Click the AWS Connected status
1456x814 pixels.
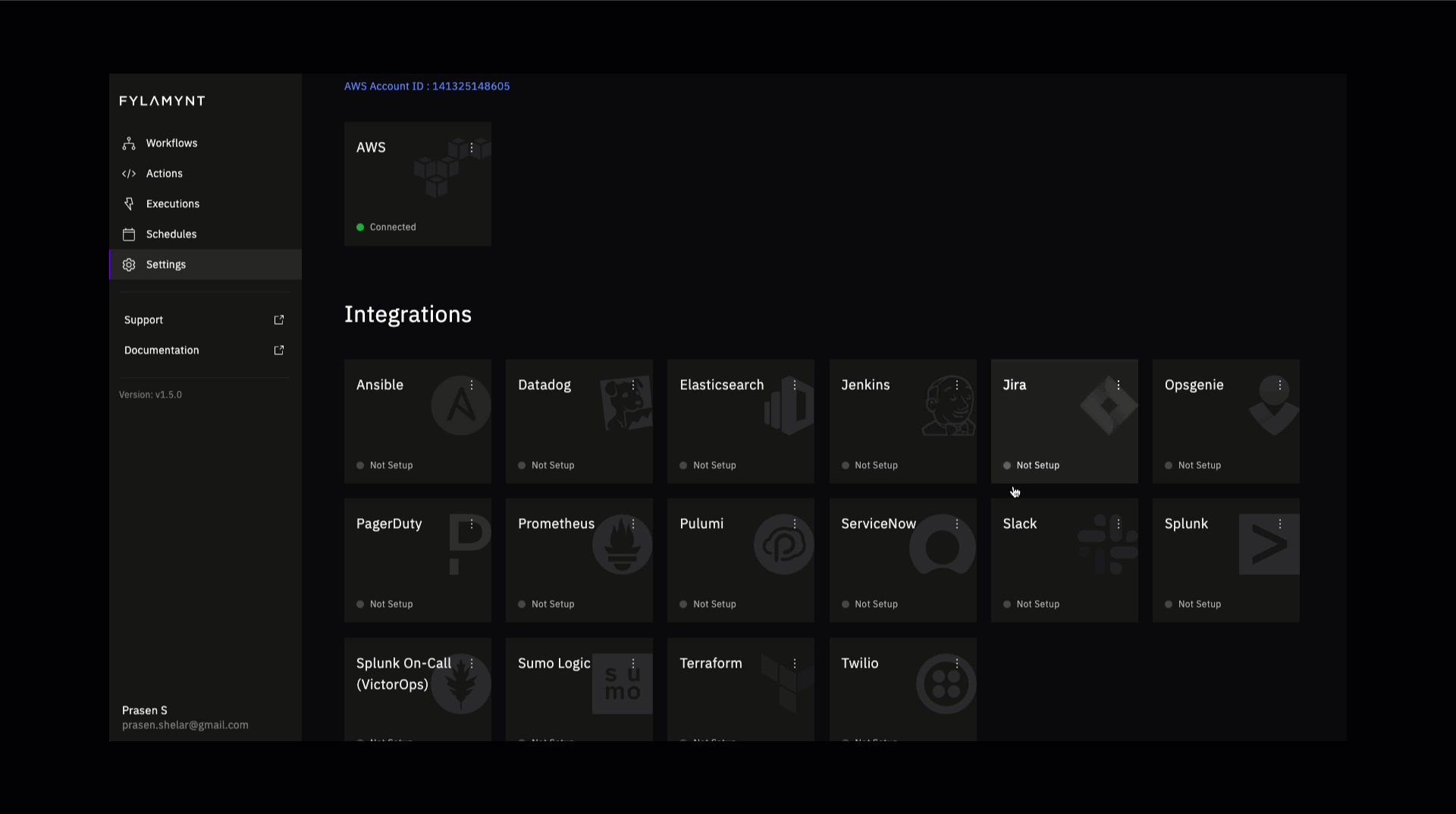(x=386, y=228)
